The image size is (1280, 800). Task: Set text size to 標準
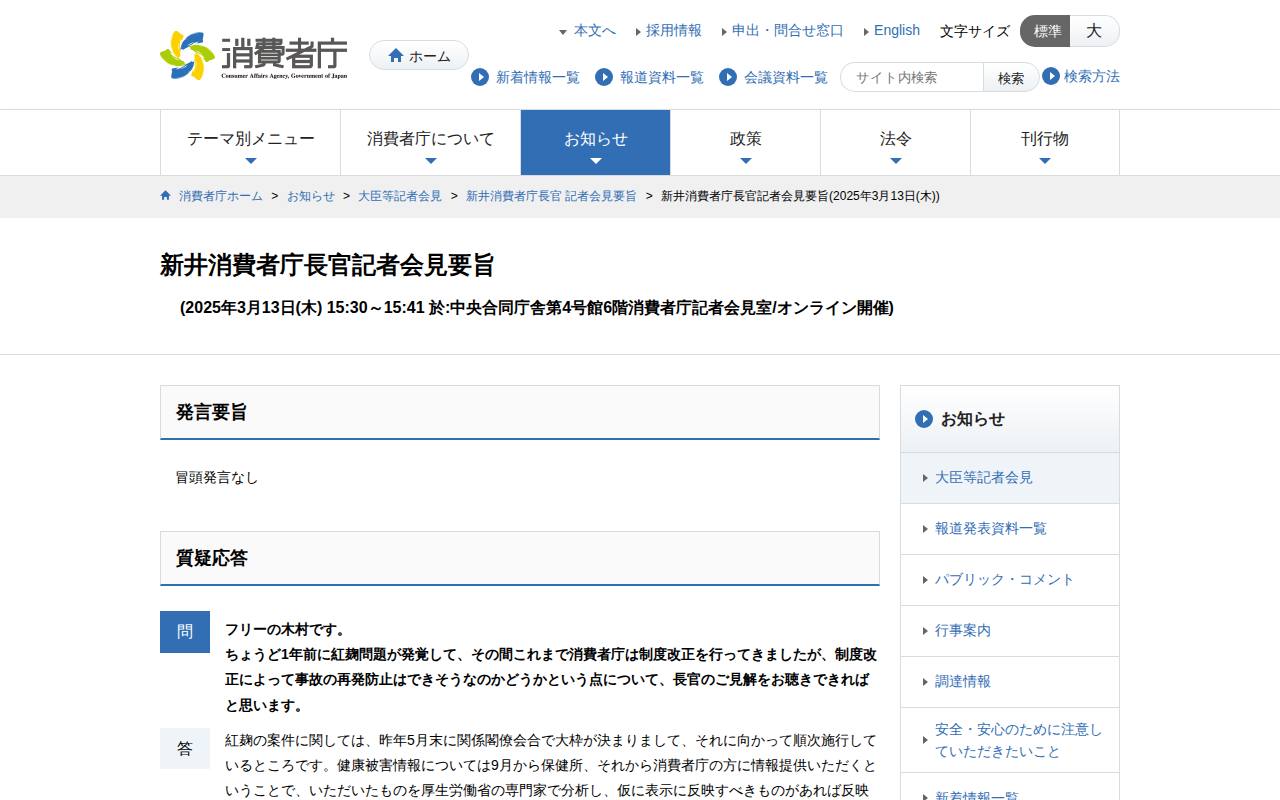pyautogui.click(x=1046, y=31)
